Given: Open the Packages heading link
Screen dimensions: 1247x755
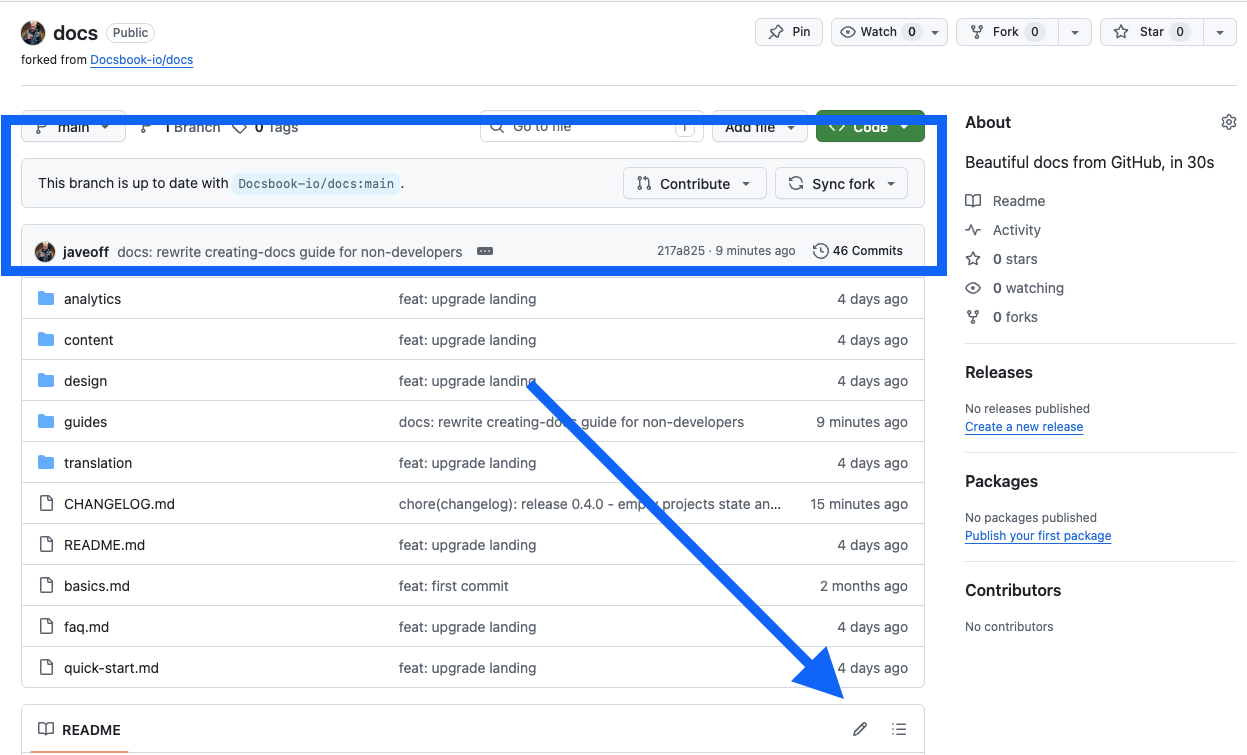Looking at the screenshot, I should point(1001,481).
